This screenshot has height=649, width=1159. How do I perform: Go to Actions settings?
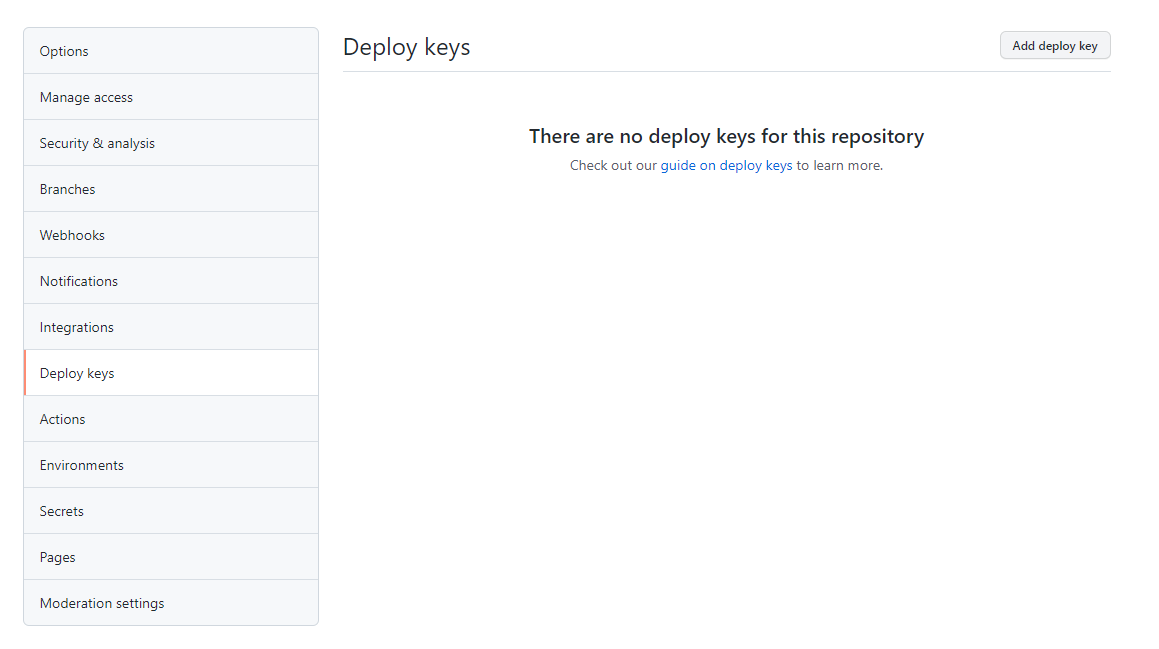click(x=63, y=419)
